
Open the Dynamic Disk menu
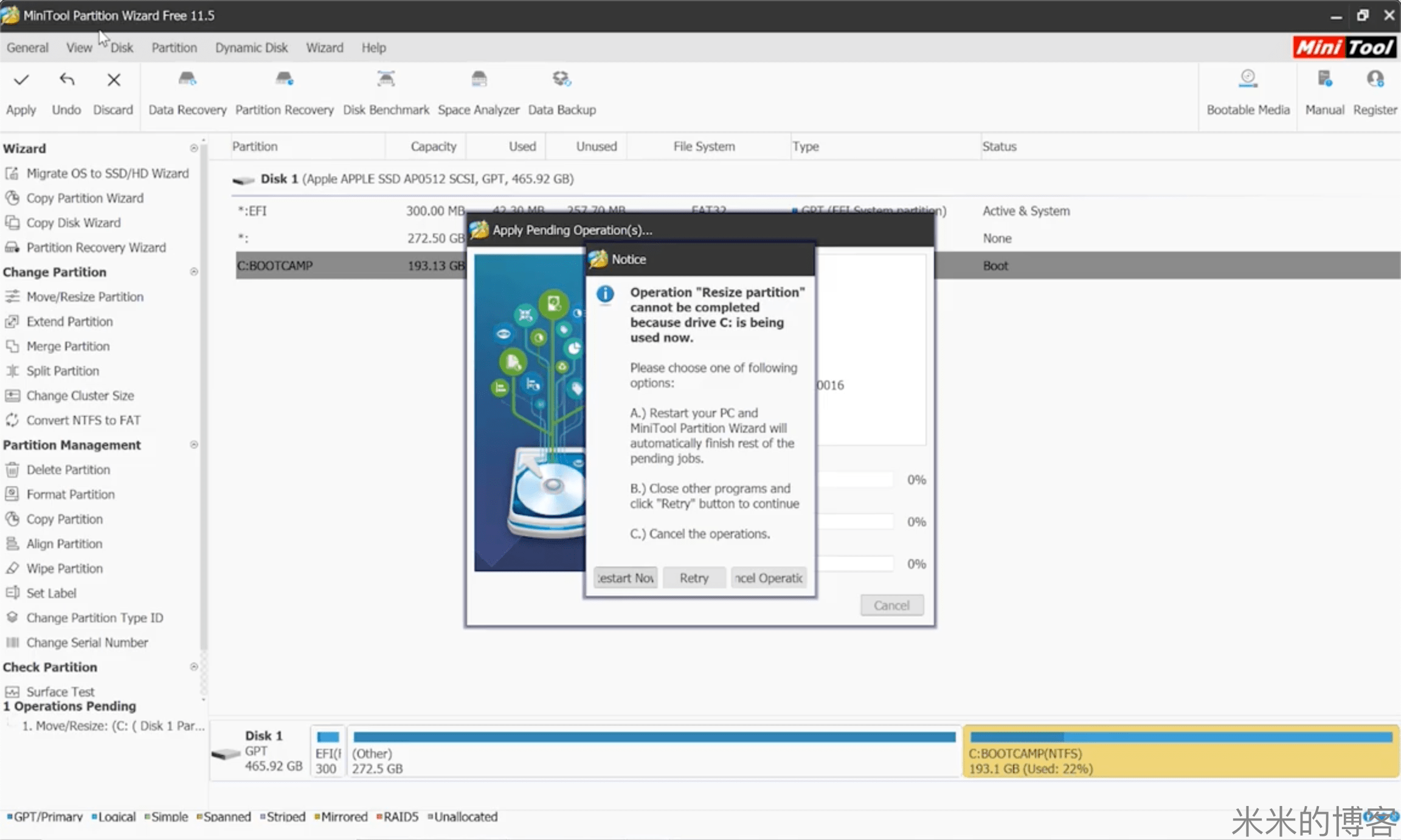pos(251,47)
